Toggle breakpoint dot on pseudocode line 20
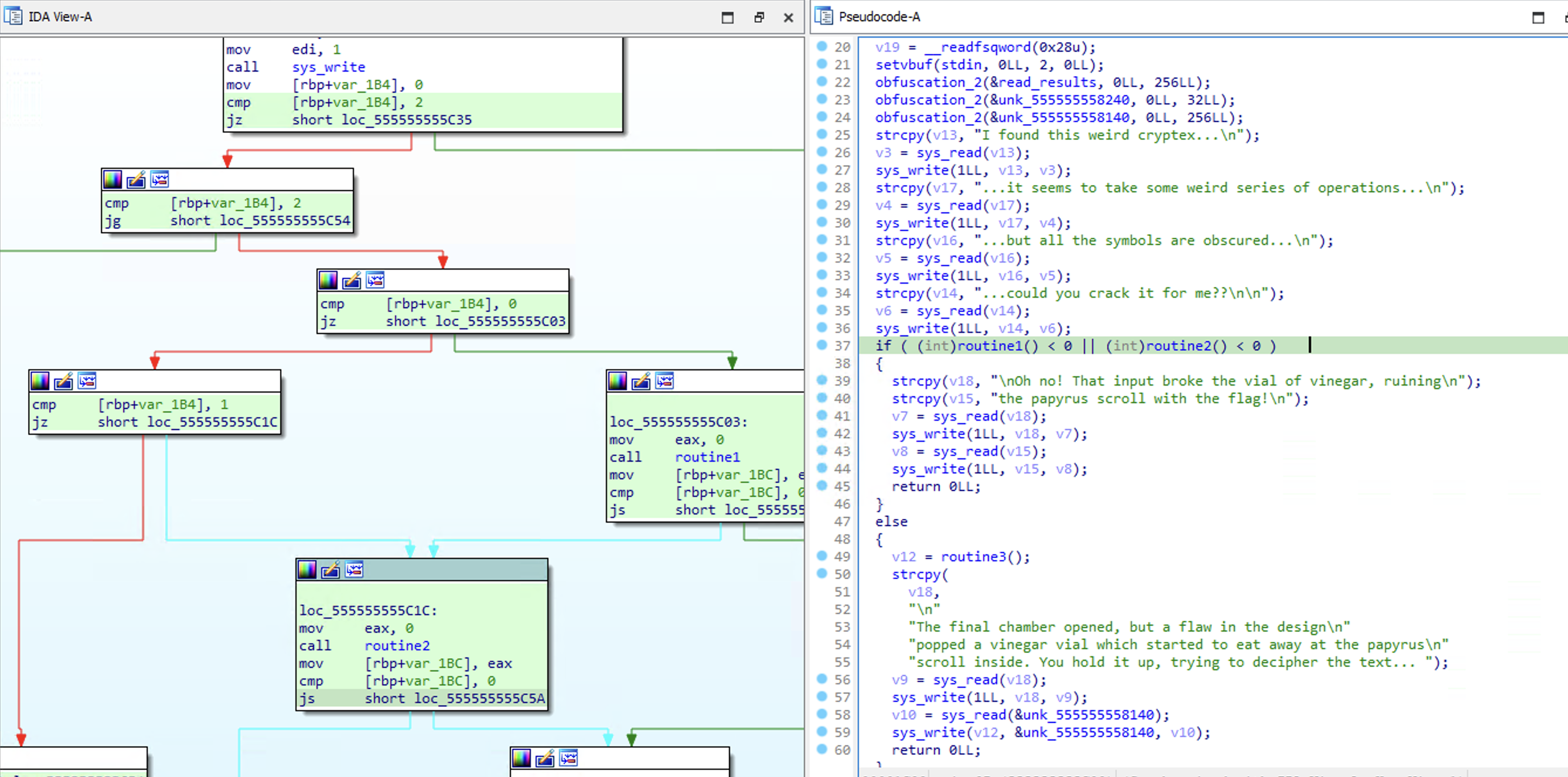1568x777 pixels. 822,46
